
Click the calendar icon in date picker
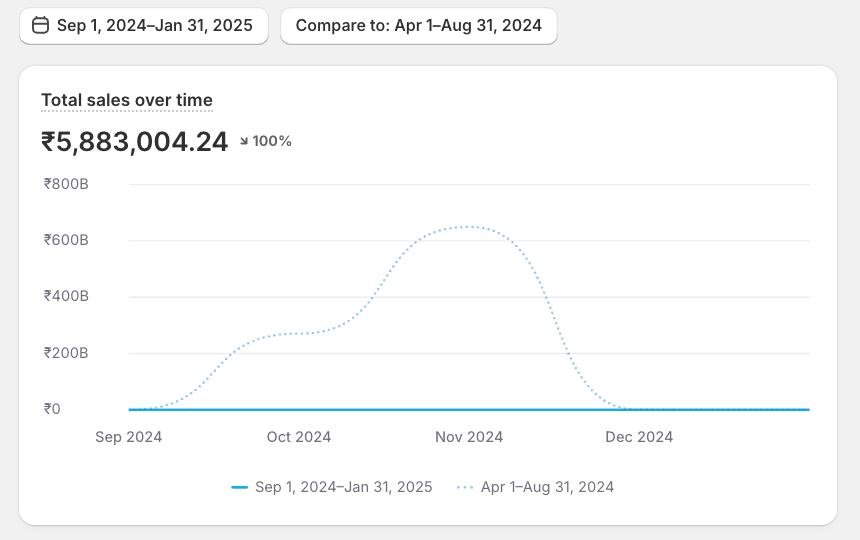coord(40,26)
